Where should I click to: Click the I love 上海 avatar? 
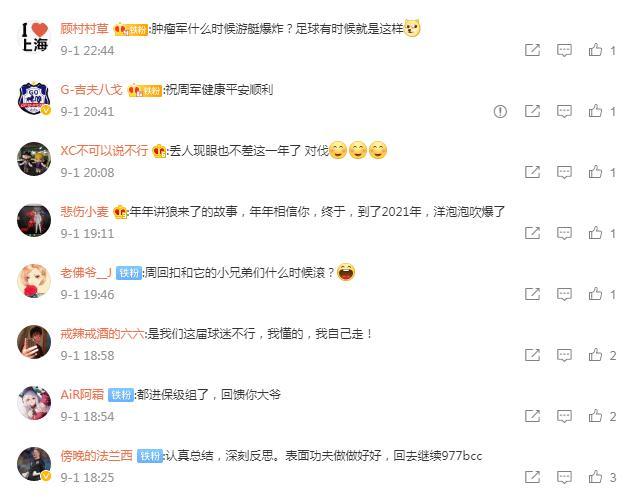point(34,37)
